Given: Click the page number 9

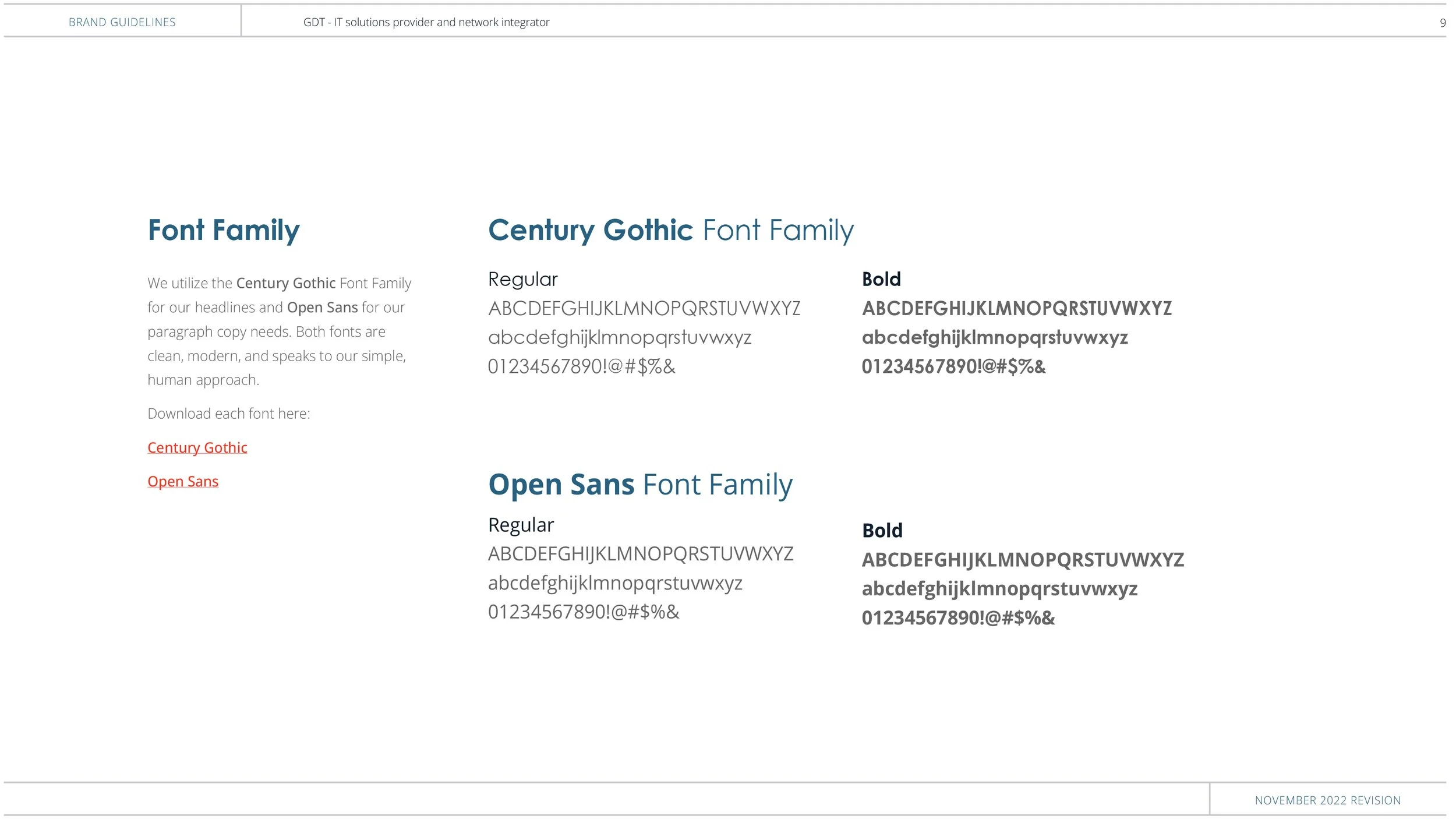Looking at the screenshot, I should [x=1443, y=23].
